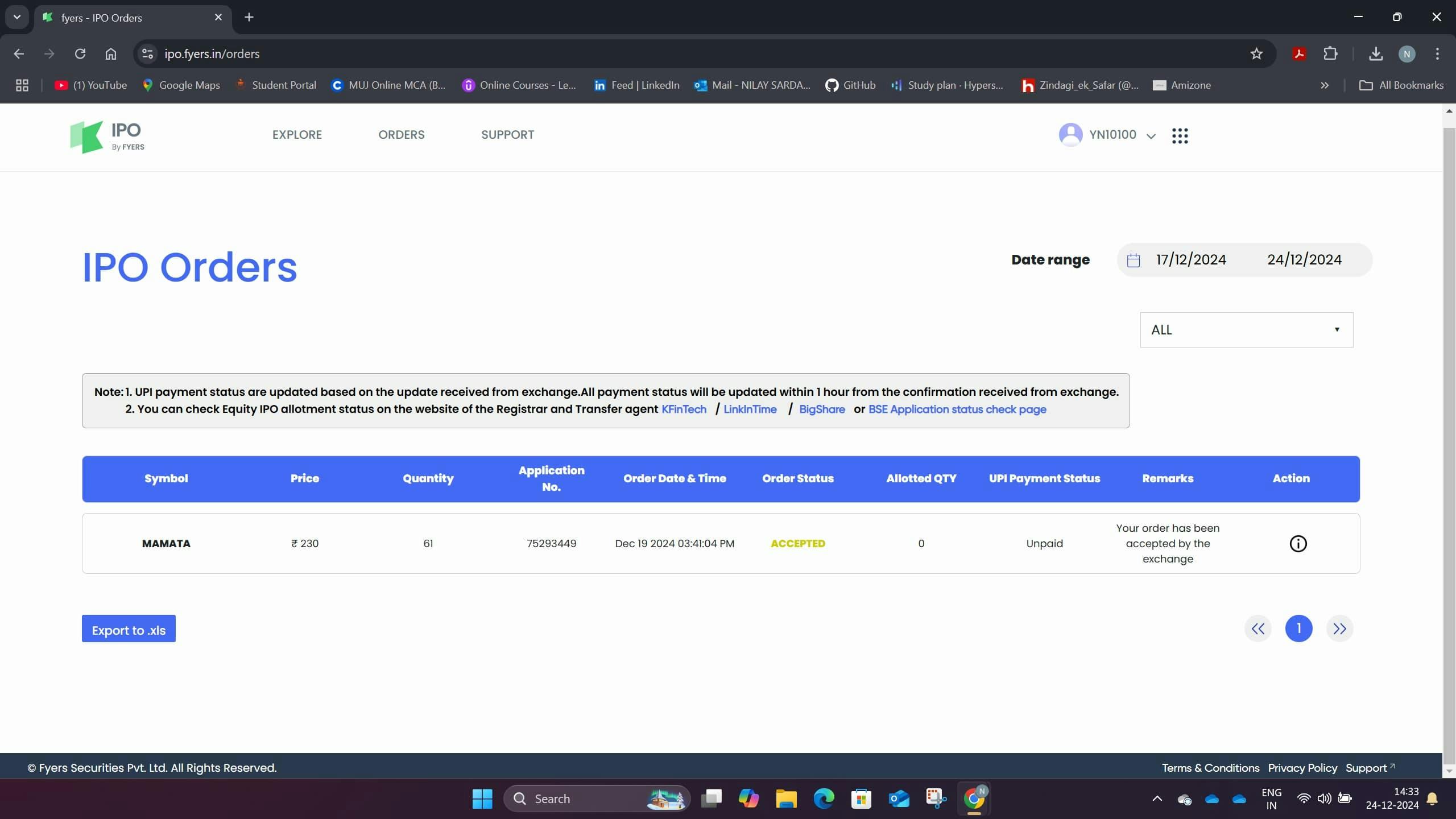This screenshot has height=819, width=1456.
Task: Open the FYERS apps grid icon
Action: [x=1181, y=136]
